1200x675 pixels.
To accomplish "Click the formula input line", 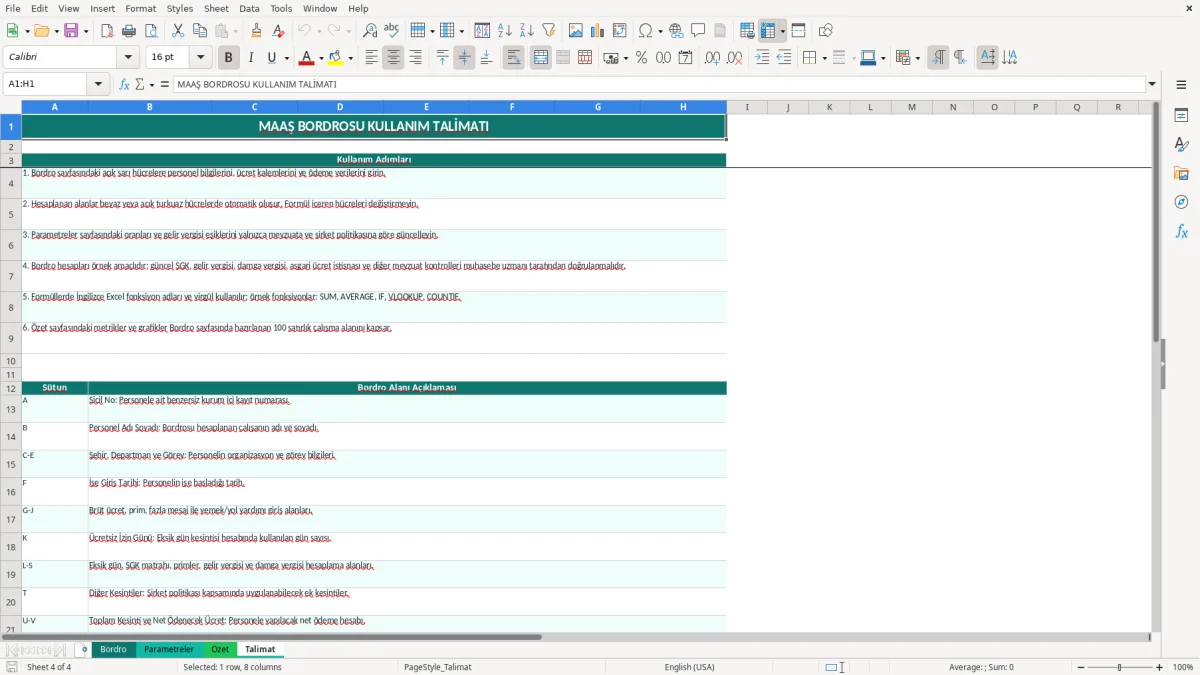I will point(659,84).
